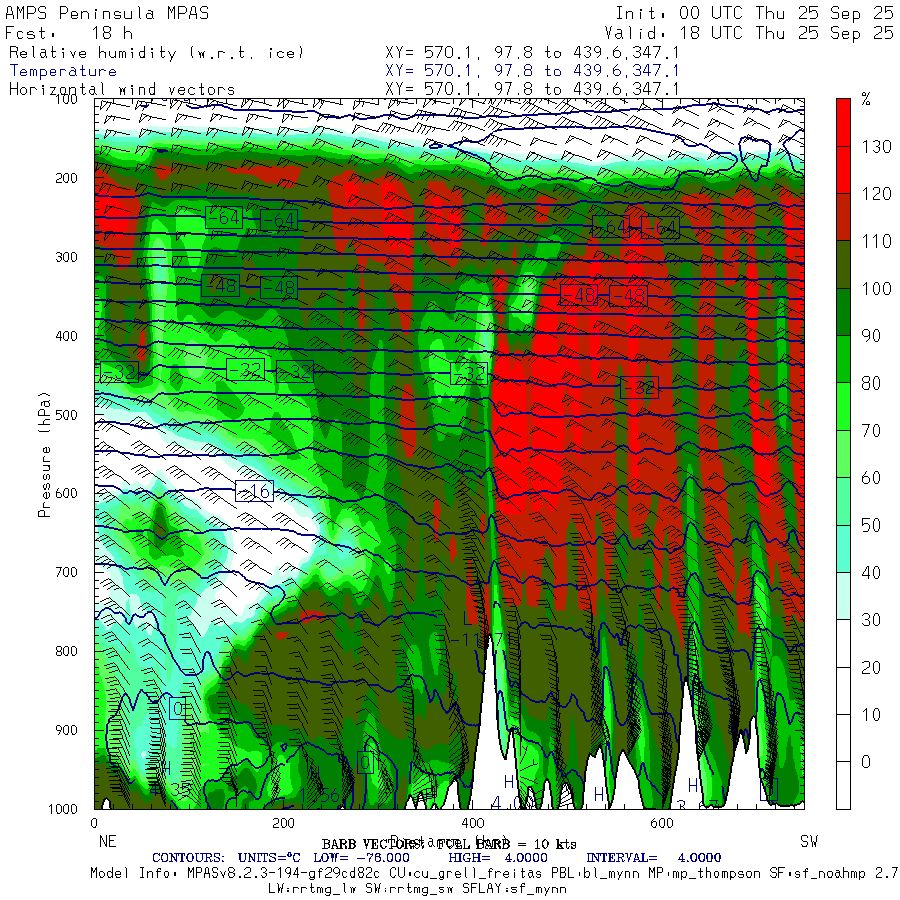Click the 400 tick on the distance axis
The image size is (900, 900).
[472, 823]
